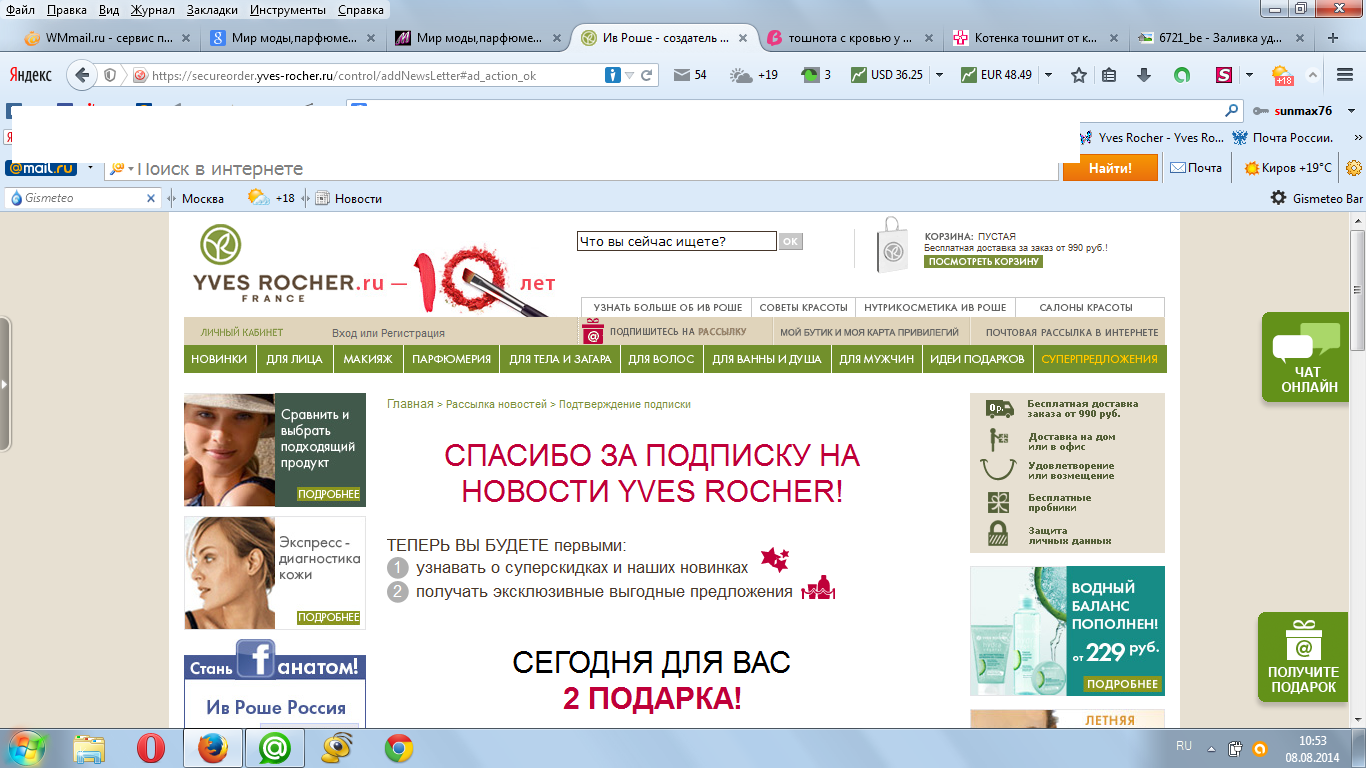Image resolution: width=1366 pixels, height=768 pixels.
Task: Expand the URL bar history dropdown arrow
Action: point(629,75)
